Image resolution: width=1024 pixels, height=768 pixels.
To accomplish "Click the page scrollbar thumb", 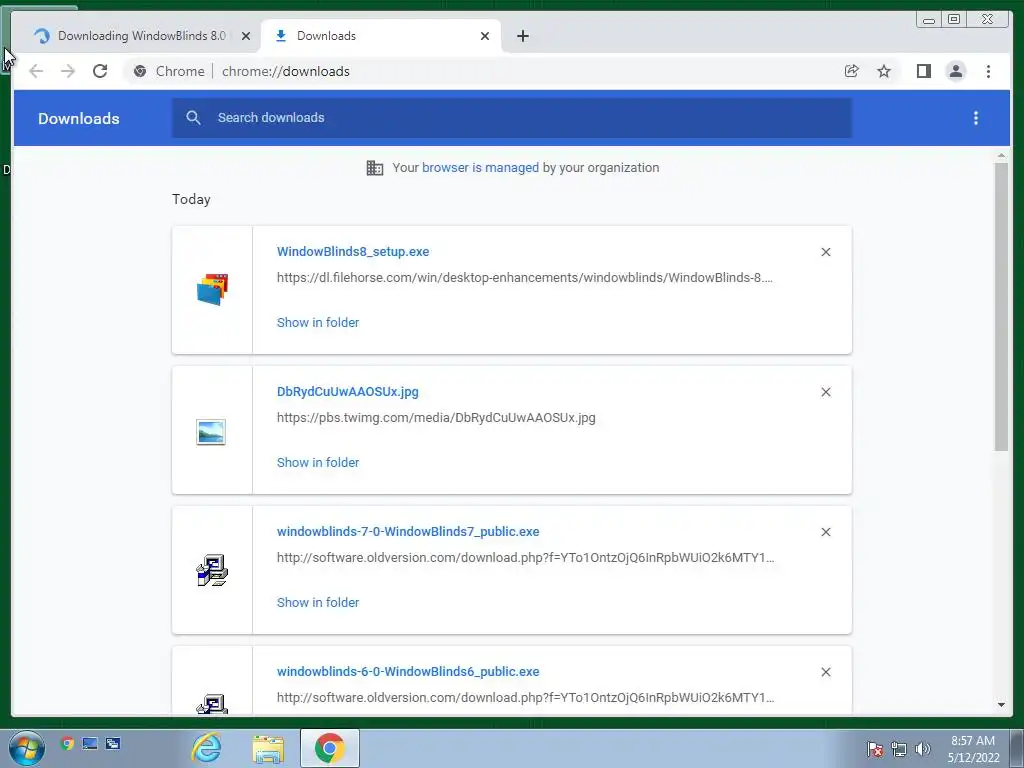I will coord(1001,306).
